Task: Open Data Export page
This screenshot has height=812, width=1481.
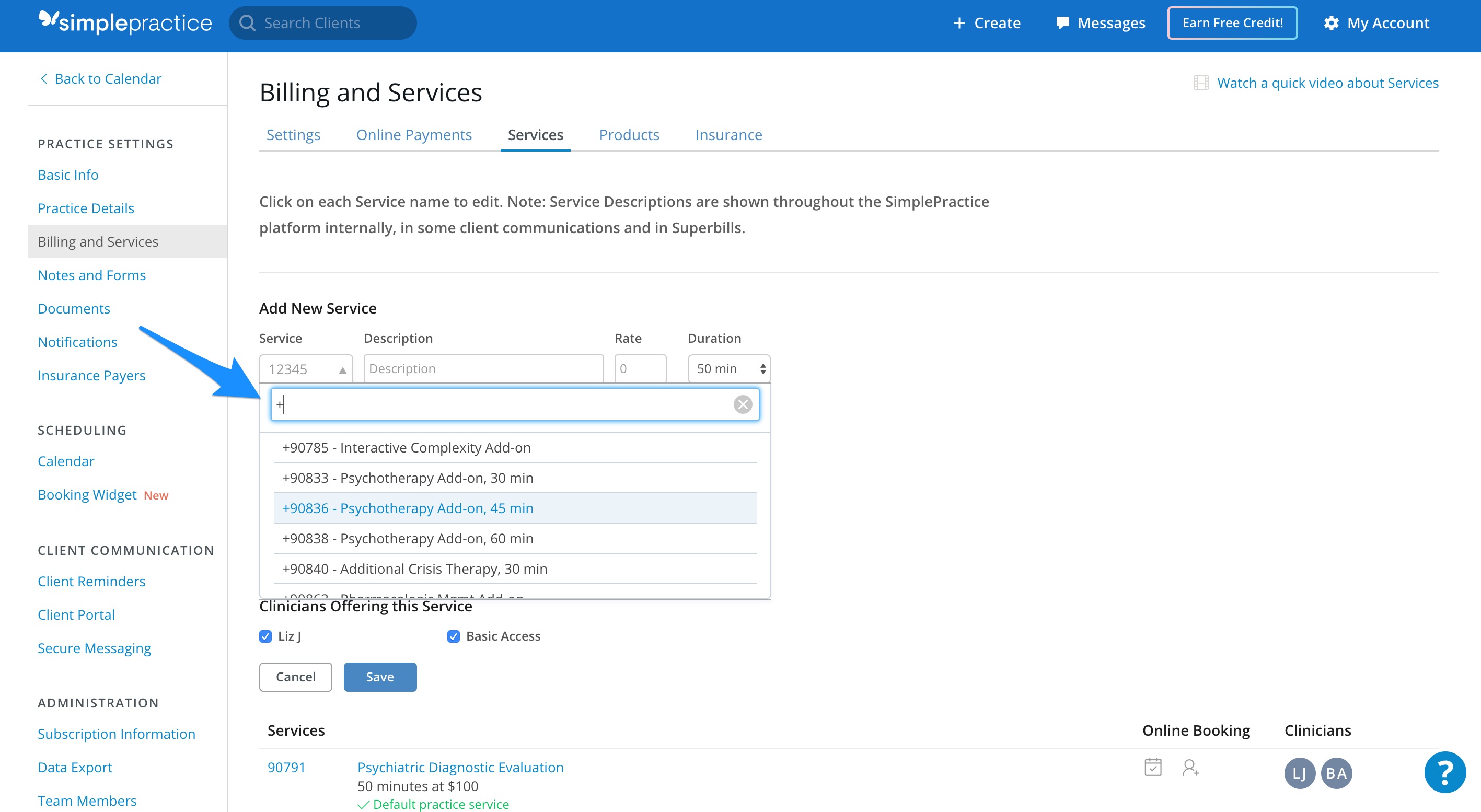Action: pos(75,767)
